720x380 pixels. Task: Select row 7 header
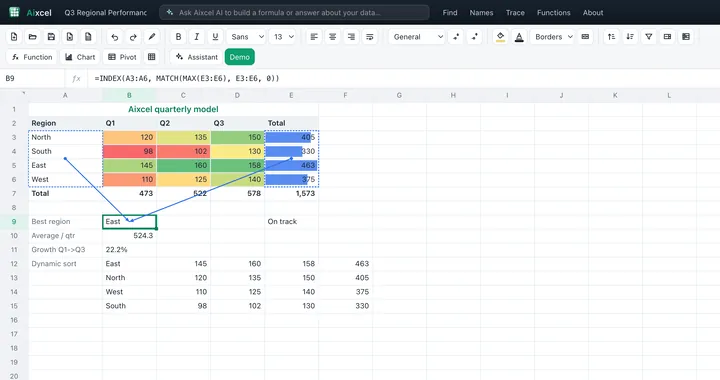[14, 193]
